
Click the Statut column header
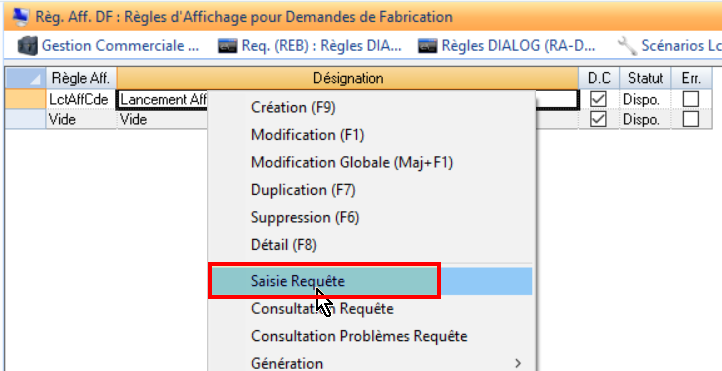click(645, 78)
